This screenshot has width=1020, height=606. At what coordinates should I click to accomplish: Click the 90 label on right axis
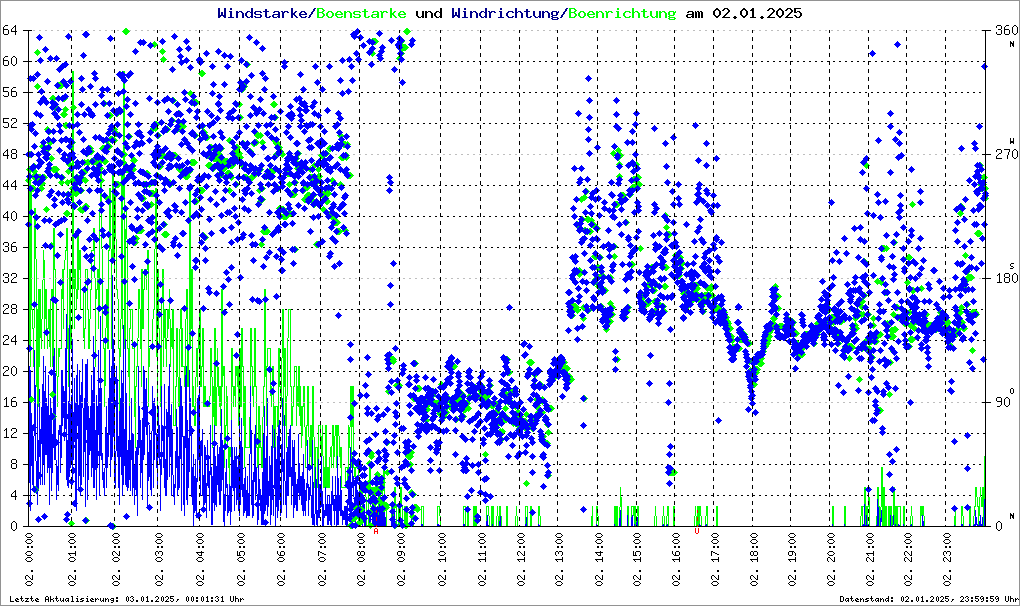tap(1001, 402)
